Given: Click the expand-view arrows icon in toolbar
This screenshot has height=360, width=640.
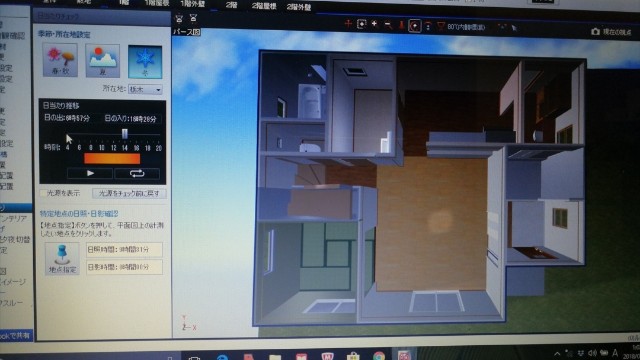Looking at the screenshot, I should point(502,27).
